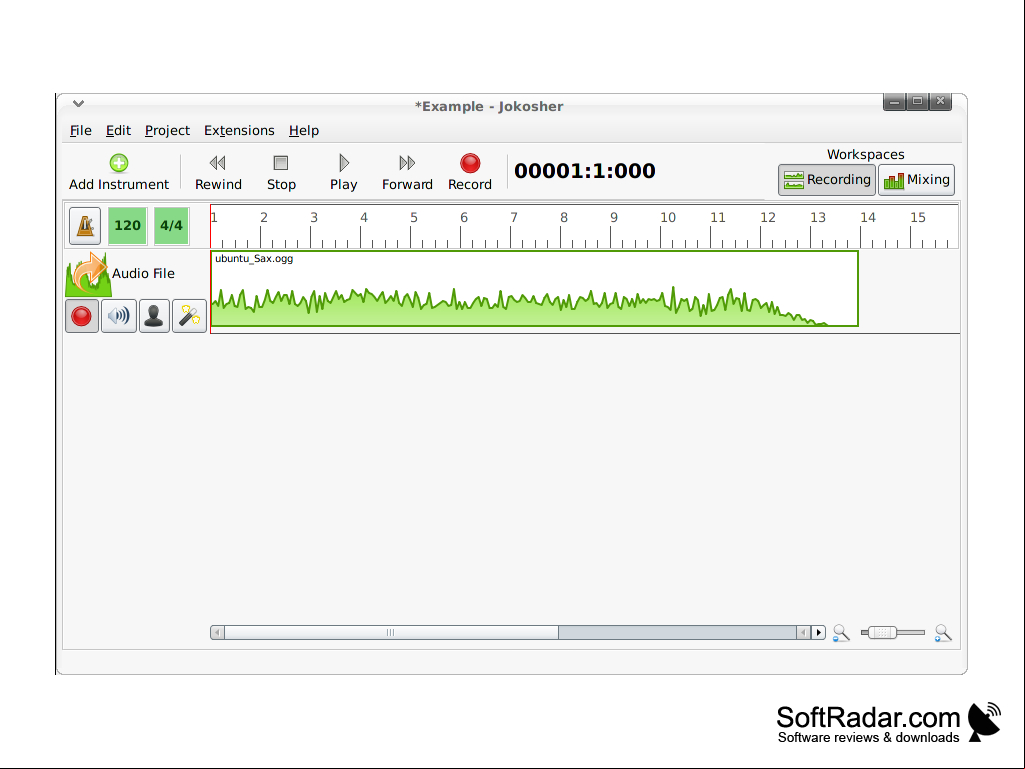
Task: Open the Help menu
Action: (x=304, y=130)
